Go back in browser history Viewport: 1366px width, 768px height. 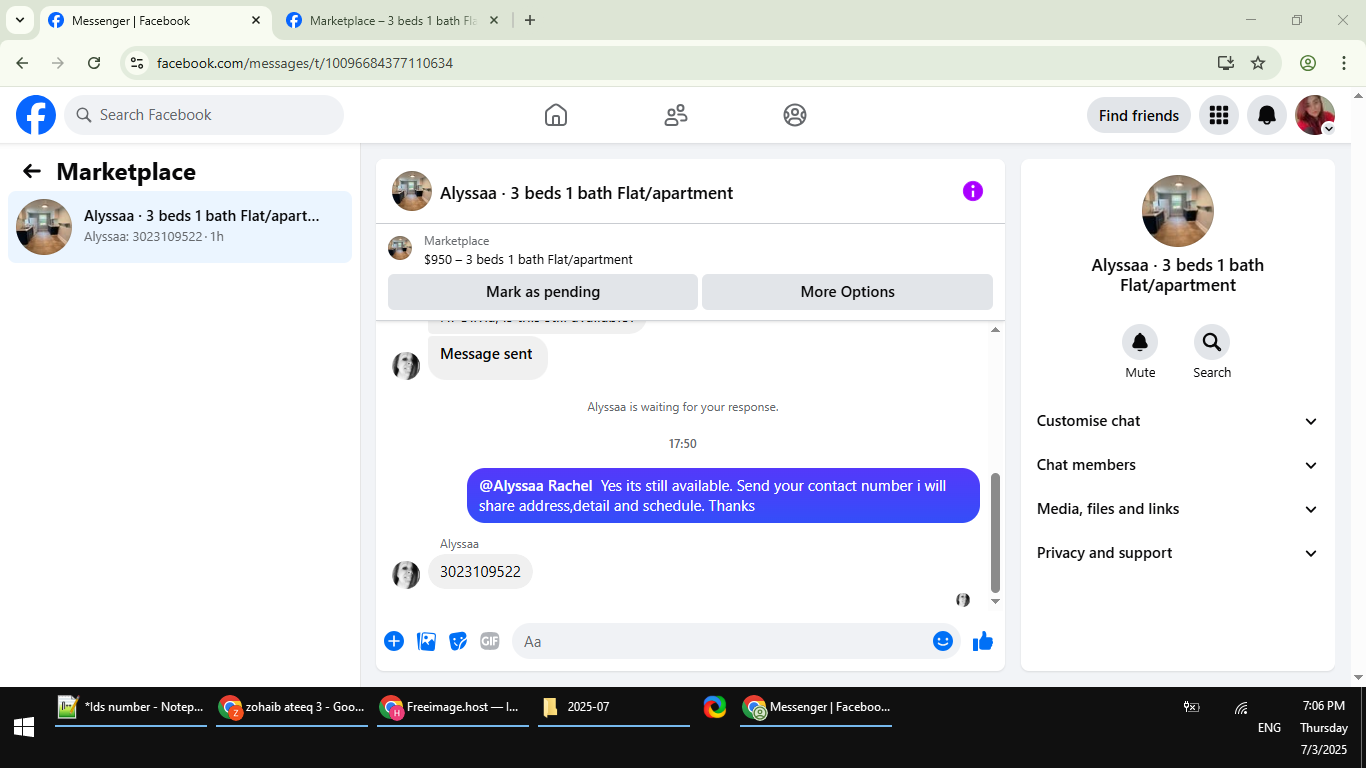[x=22, y=63]
